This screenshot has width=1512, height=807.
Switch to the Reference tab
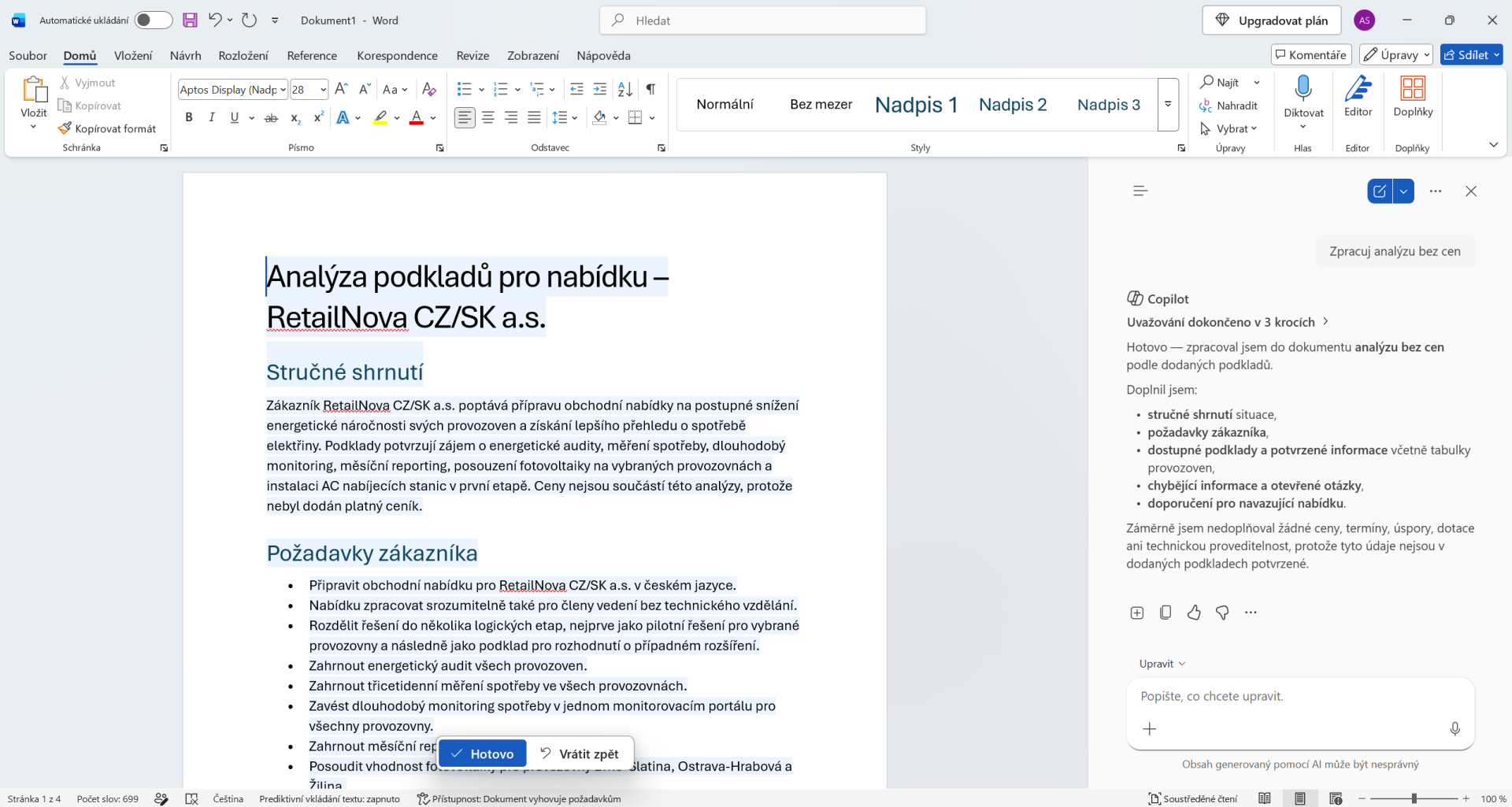(312, 55)
